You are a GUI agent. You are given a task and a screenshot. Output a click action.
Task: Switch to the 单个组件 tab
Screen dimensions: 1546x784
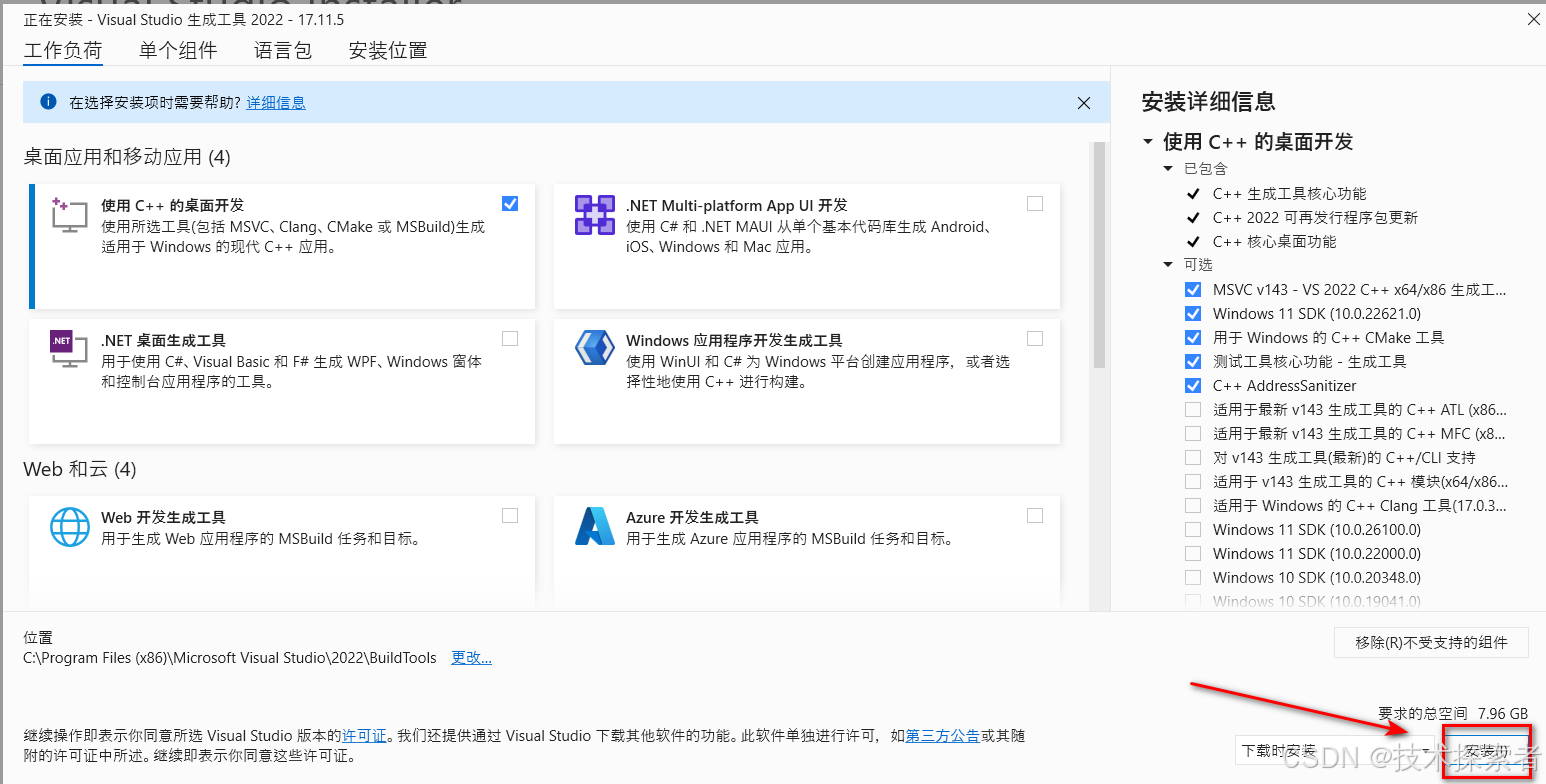[178, 50]
